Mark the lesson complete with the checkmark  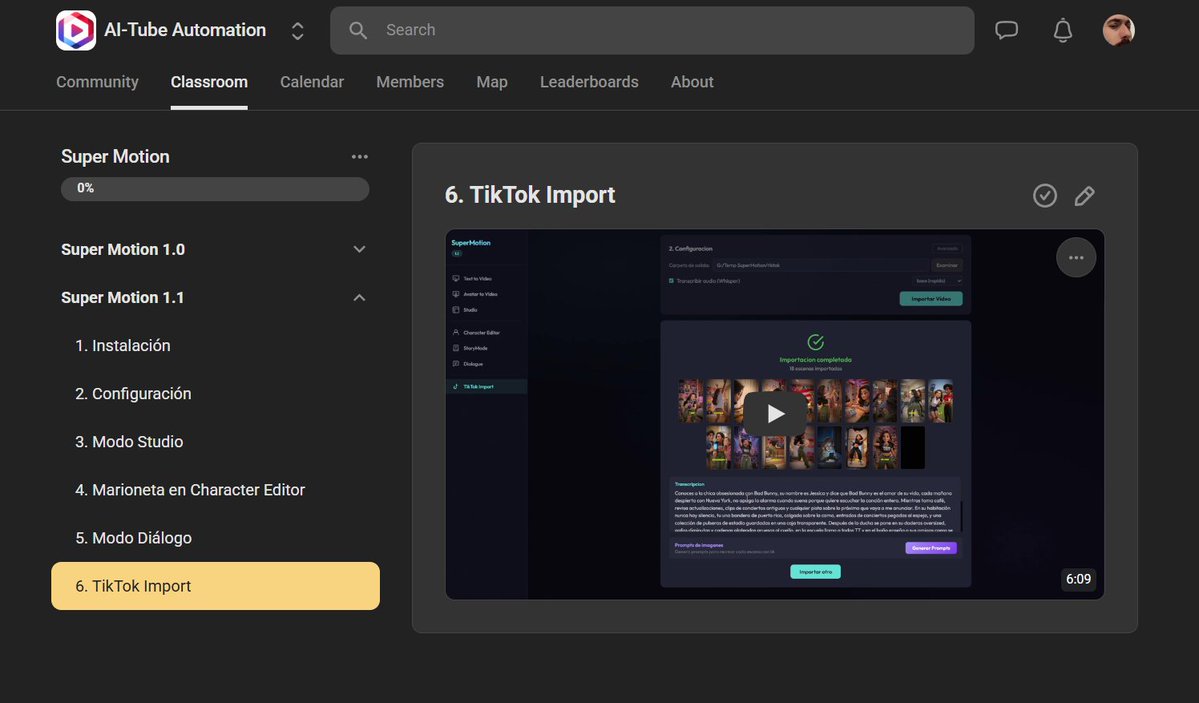[1045, 196]
